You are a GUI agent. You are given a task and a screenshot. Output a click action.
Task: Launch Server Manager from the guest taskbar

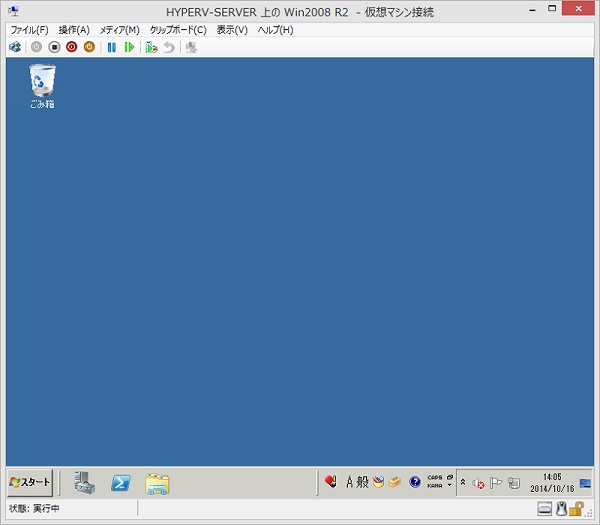[x=84, y=483]
